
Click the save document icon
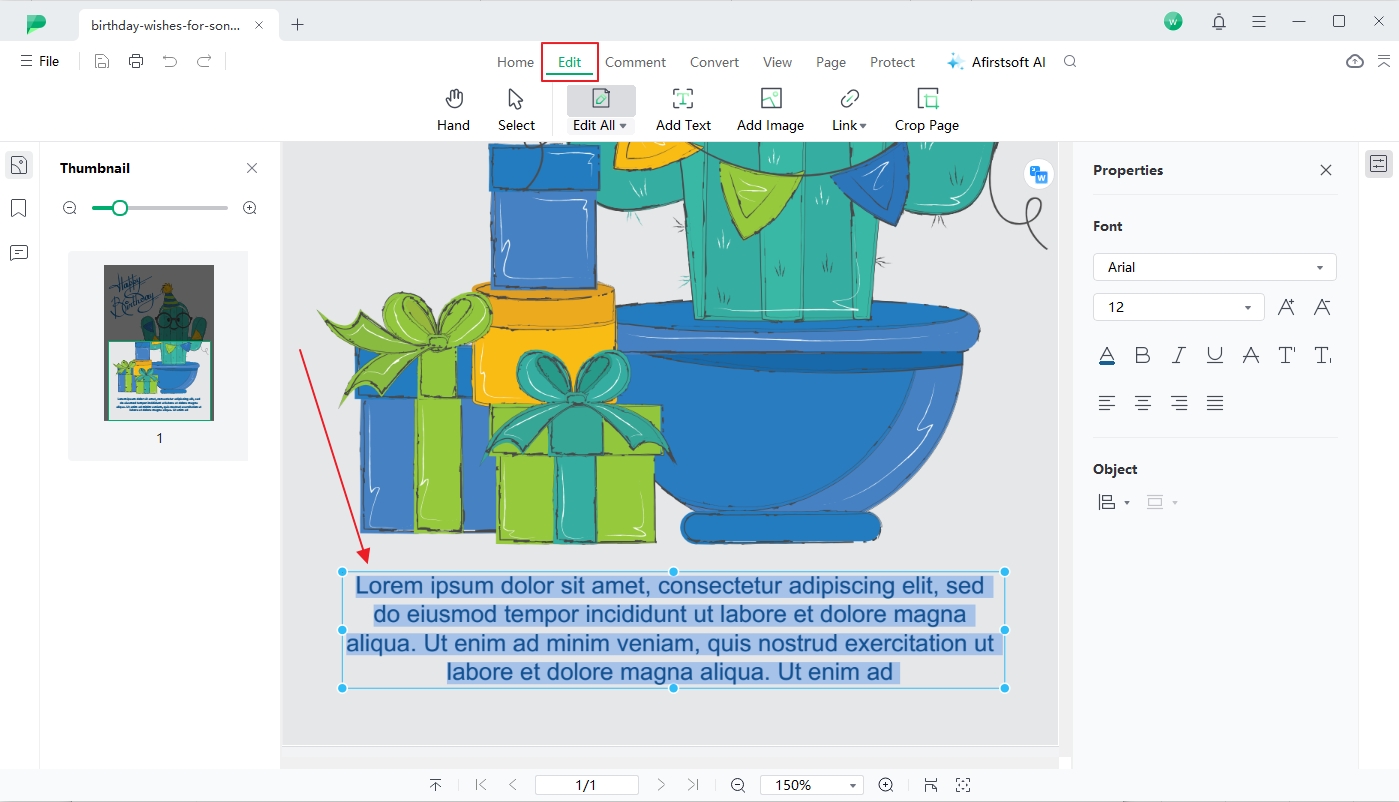pos(102,61)
